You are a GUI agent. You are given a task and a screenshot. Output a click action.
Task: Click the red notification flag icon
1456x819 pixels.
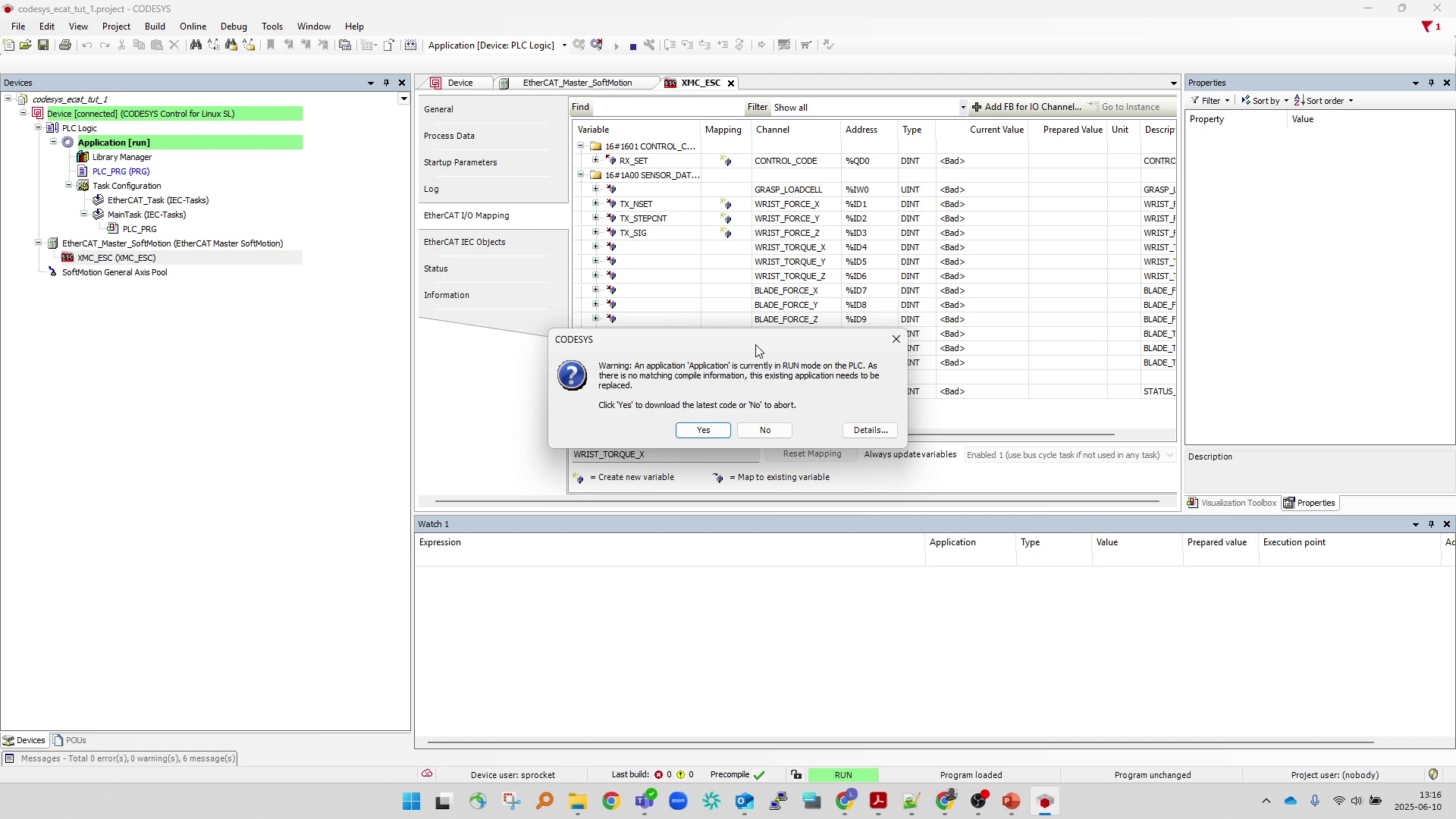[x=1427, y=27]
